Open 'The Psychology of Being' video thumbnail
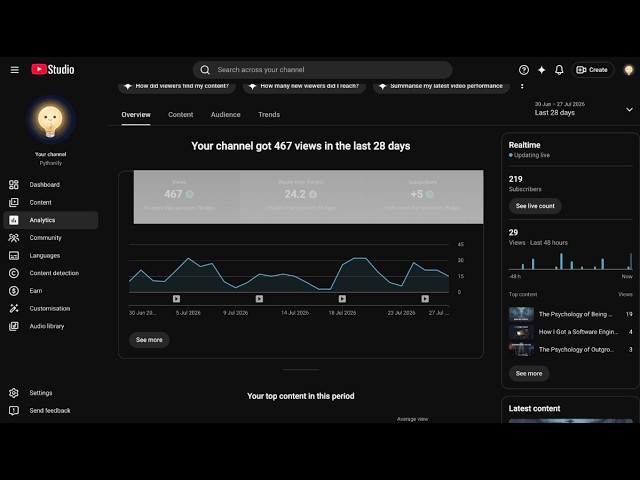640x480 pixels. (521, 314)
